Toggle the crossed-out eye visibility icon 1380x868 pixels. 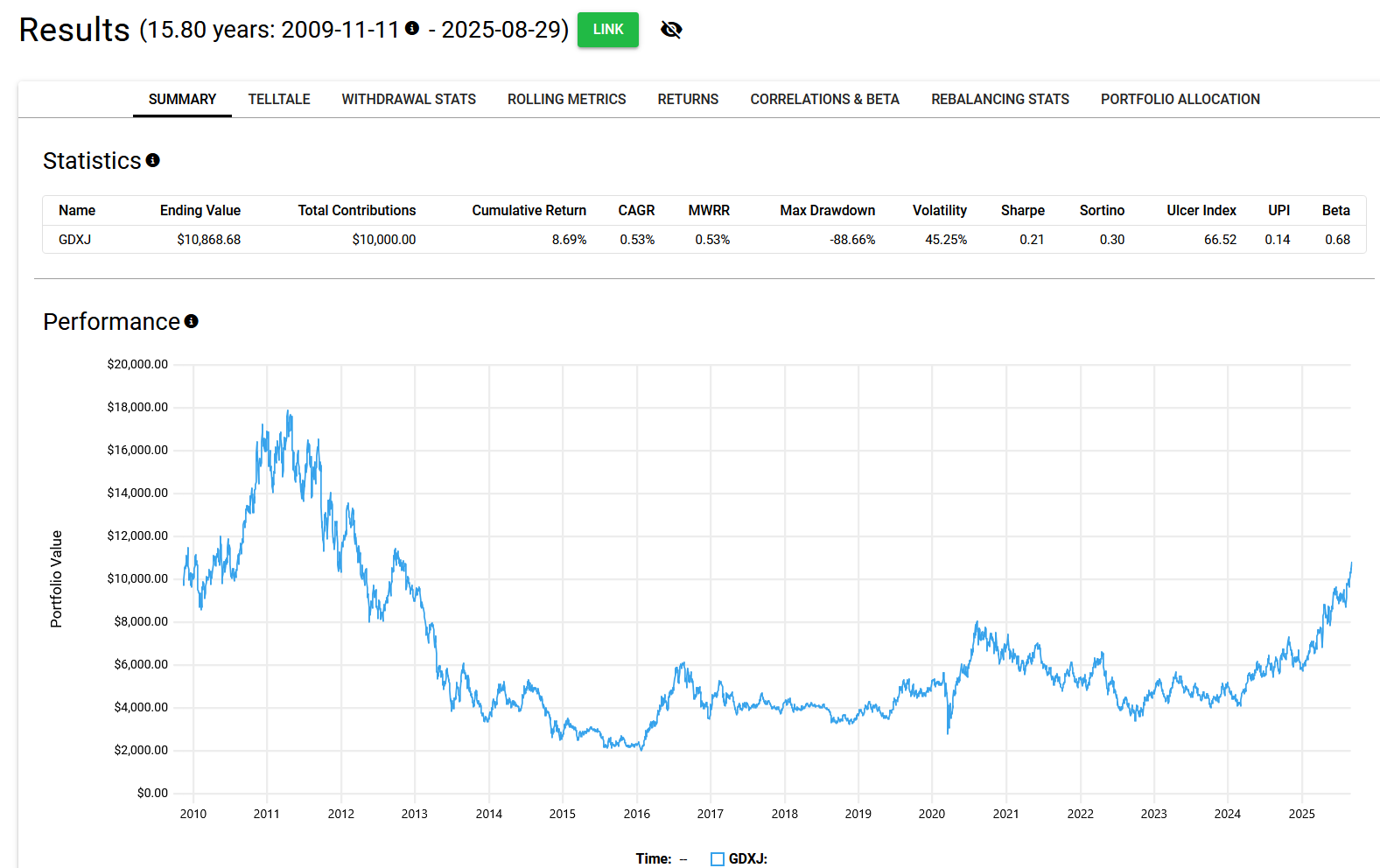click(x=671, y=30)
